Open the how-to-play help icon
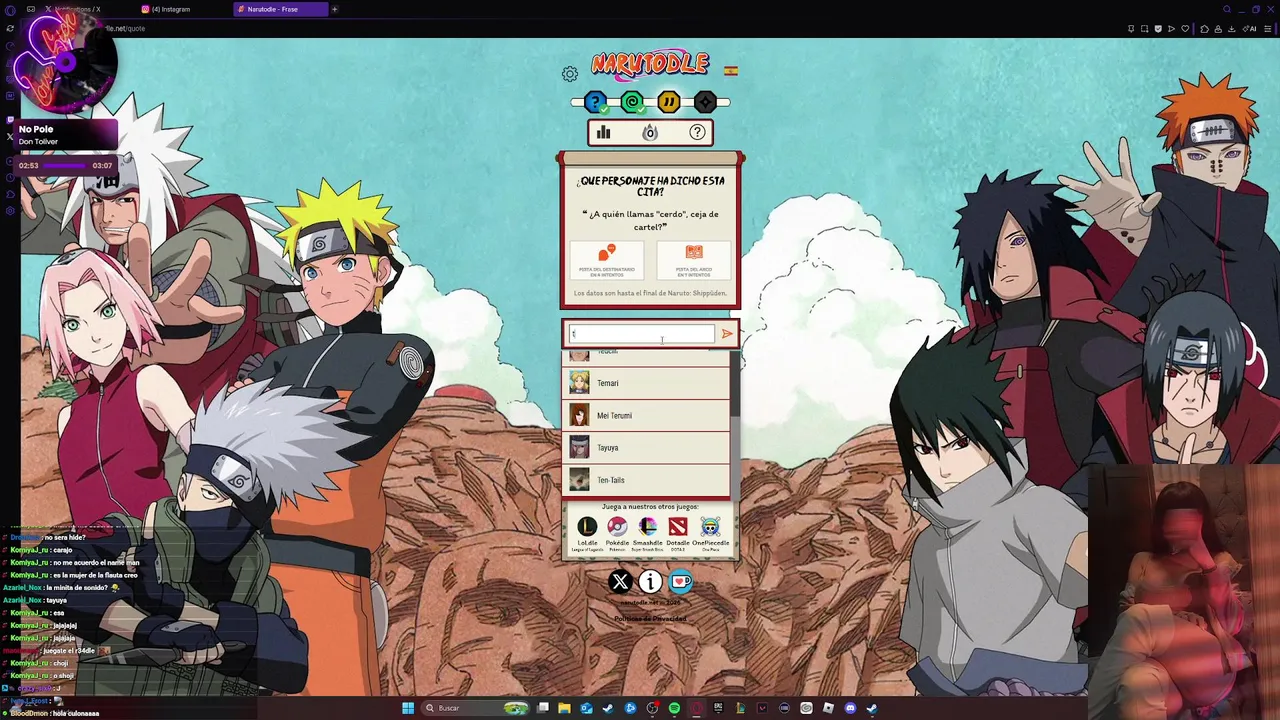1280x720 pixels. 697,132
